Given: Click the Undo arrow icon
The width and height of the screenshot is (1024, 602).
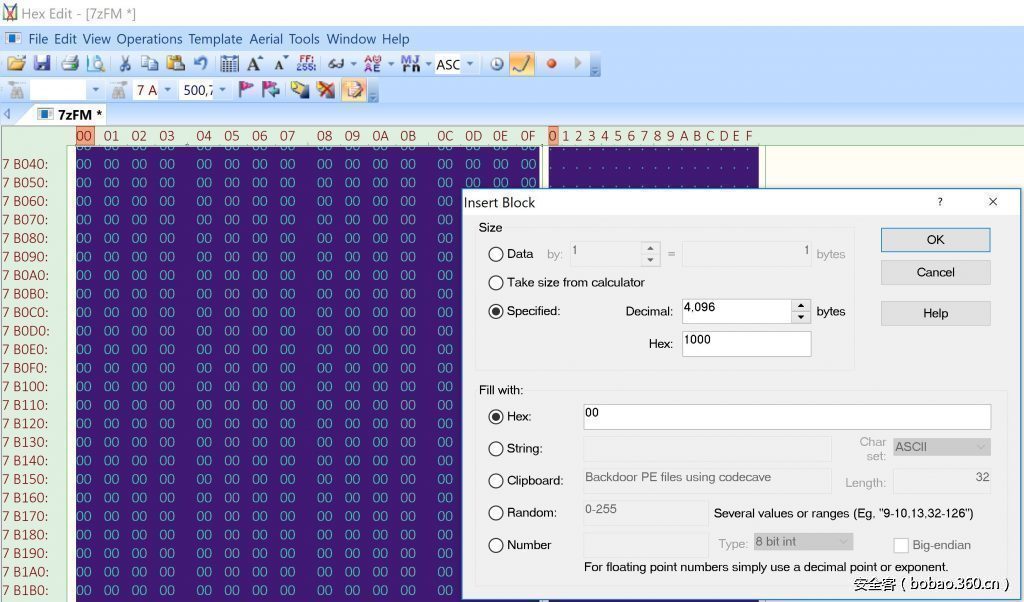Looking at the screenshot, I should [x=201, y=64].
